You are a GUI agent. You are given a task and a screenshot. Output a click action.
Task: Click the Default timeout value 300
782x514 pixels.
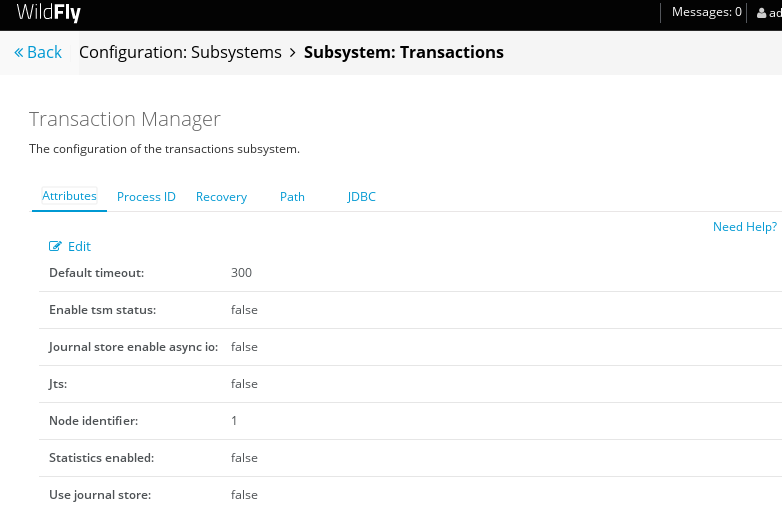click(x=241, y=273)
